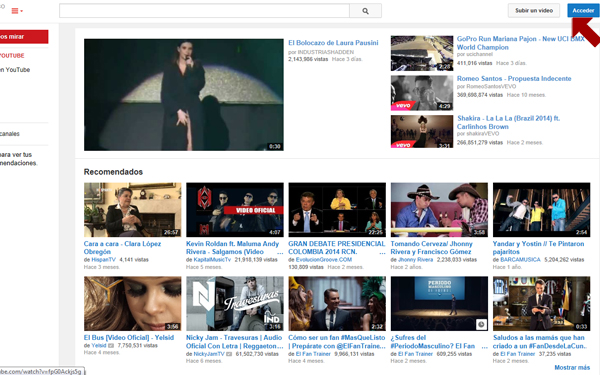
Task: Open Cómo ser un fan video thumbnail
Action: pyautogui.click(x=337, y=303)
